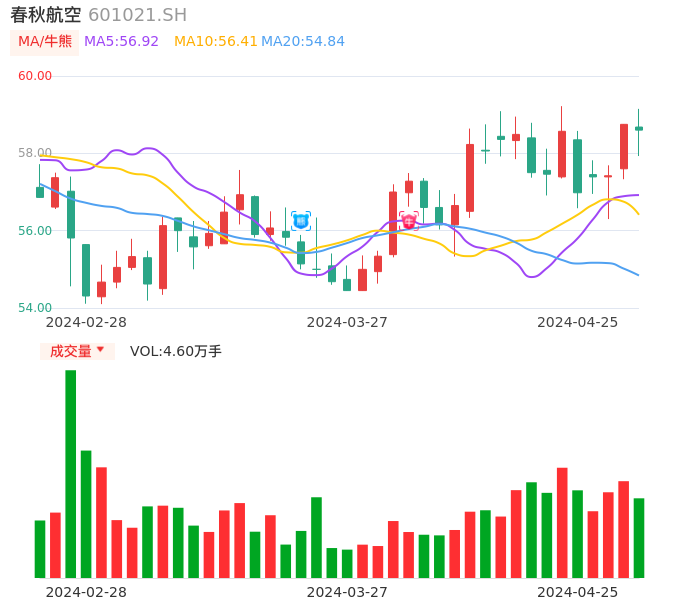Click the 2024-02-28 date label under volume chart
This screenshot has width=686, height=606.
click(x=86, y=592)
